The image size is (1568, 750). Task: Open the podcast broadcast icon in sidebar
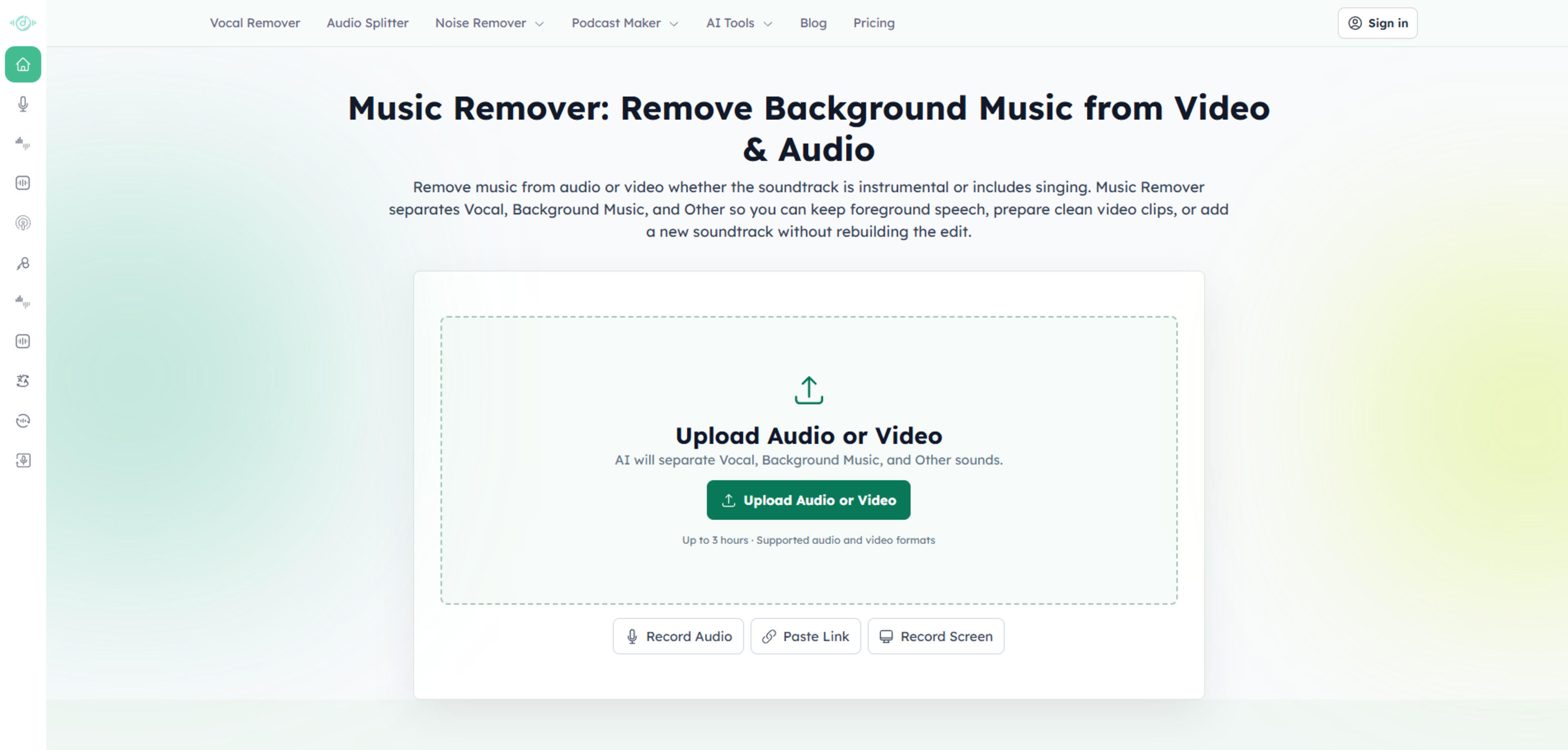pos(23,223)
